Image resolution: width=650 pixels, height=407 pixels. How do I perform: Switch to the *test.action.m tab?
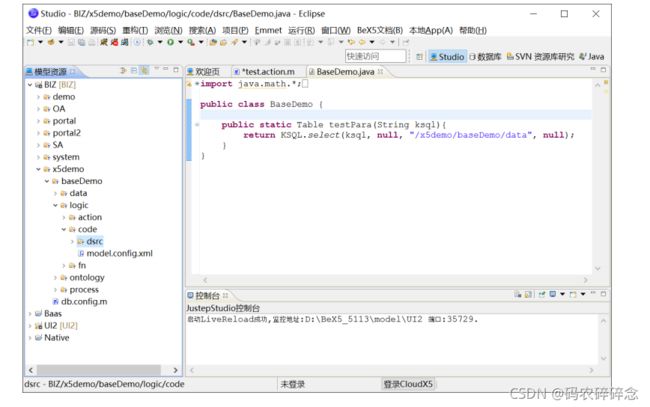265,72
